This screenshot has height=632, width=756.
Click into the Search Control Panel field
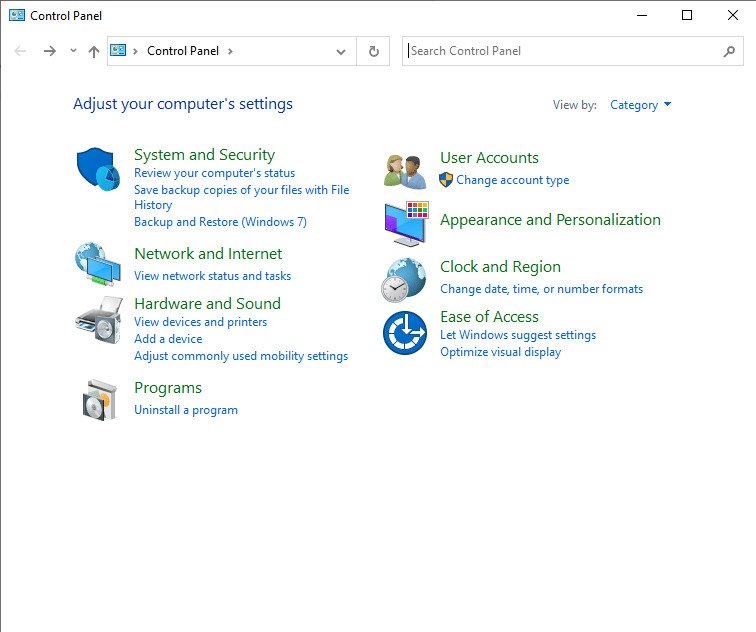coord(565,51)
